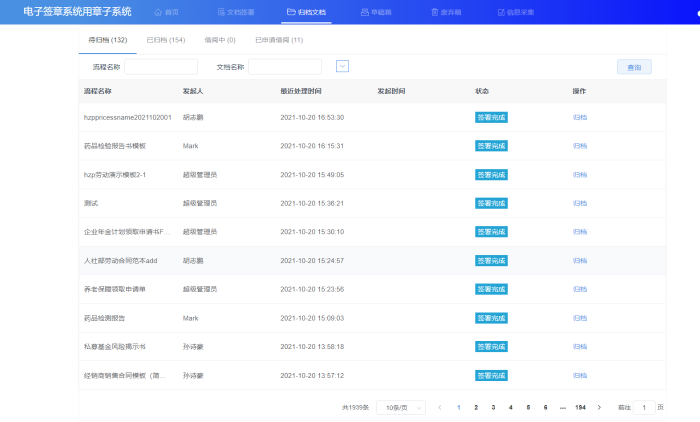Click the 最近处理时间 column header
The height and width of the screenshot is (422, 700).
point(301,91)
